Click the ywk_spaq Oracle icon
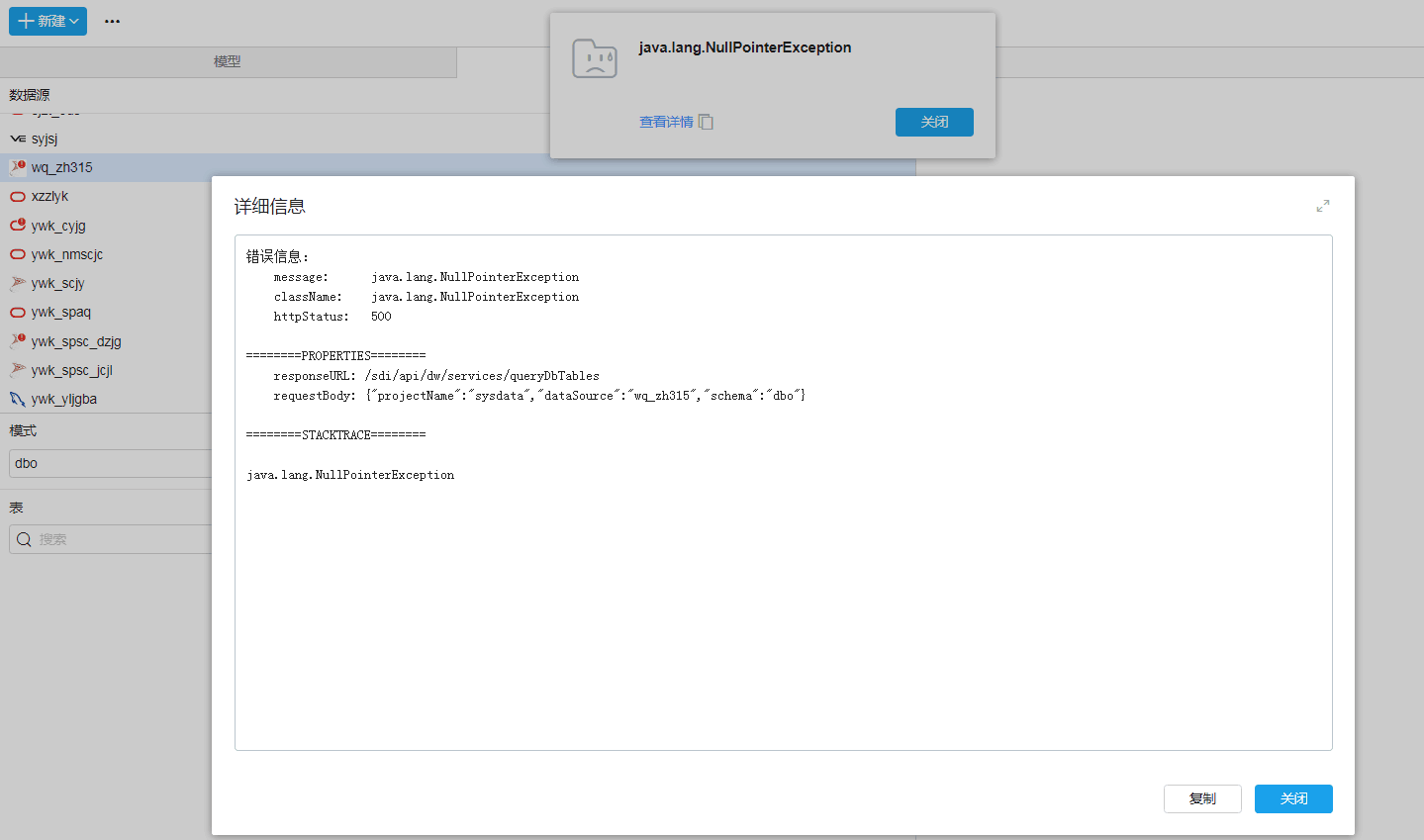Image resolution: width=1424 pixels, height=840 pixels. click(18, 312)
